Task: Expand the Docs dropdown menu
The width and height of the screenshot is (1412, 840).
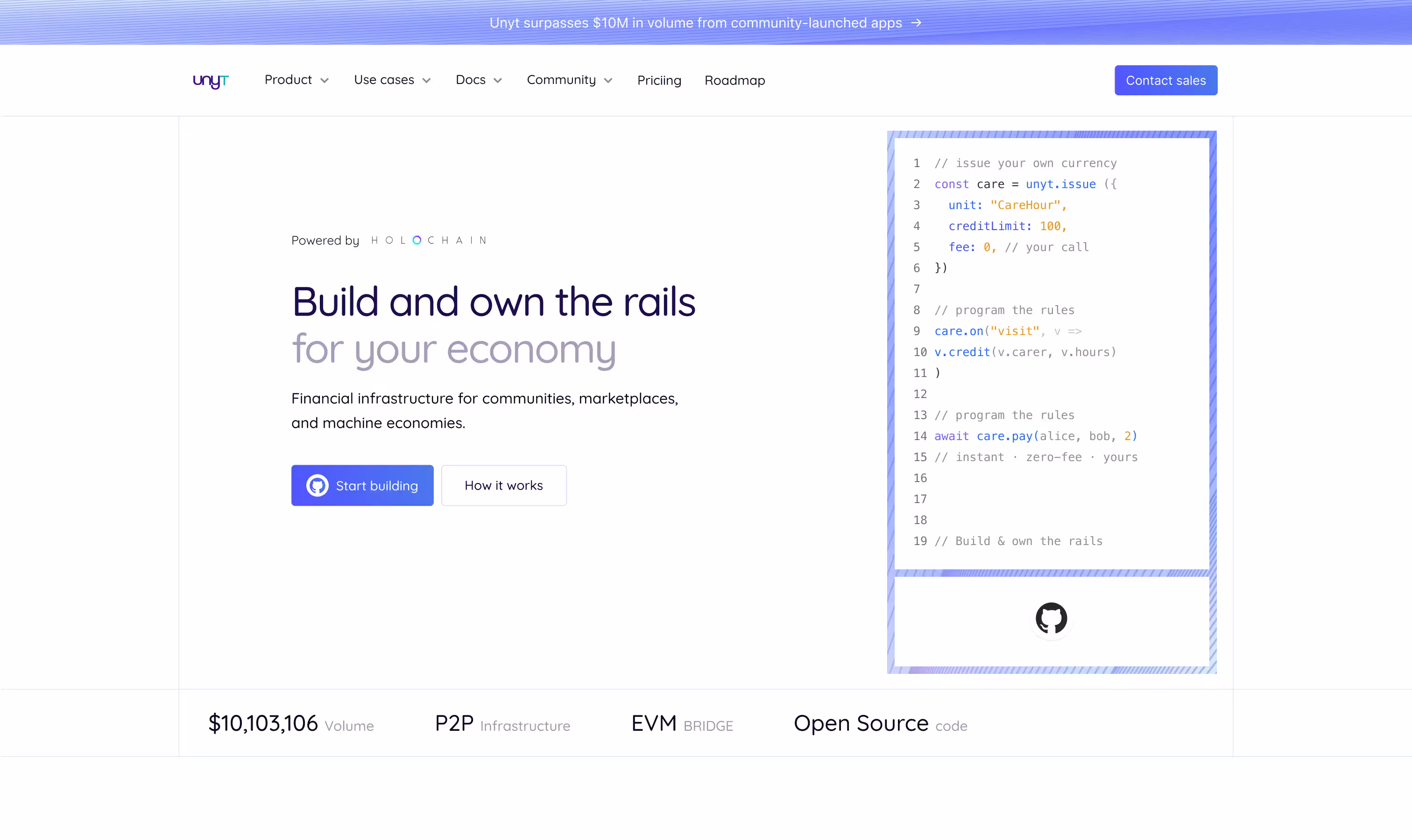Action: (479, 80)
